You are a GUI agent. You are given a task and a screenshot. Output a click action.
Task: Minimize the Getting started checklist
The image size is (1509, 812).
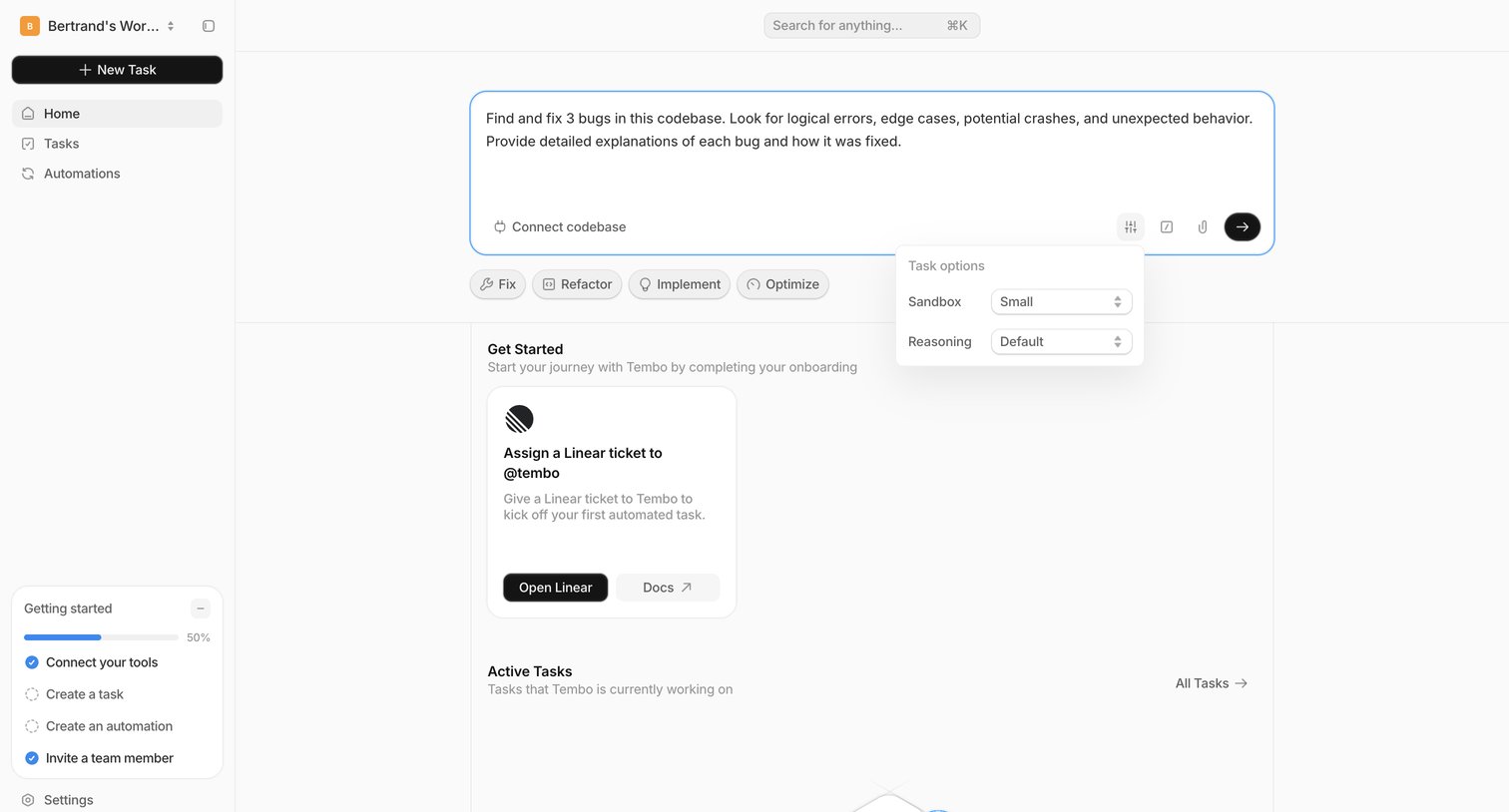[201, 609]
